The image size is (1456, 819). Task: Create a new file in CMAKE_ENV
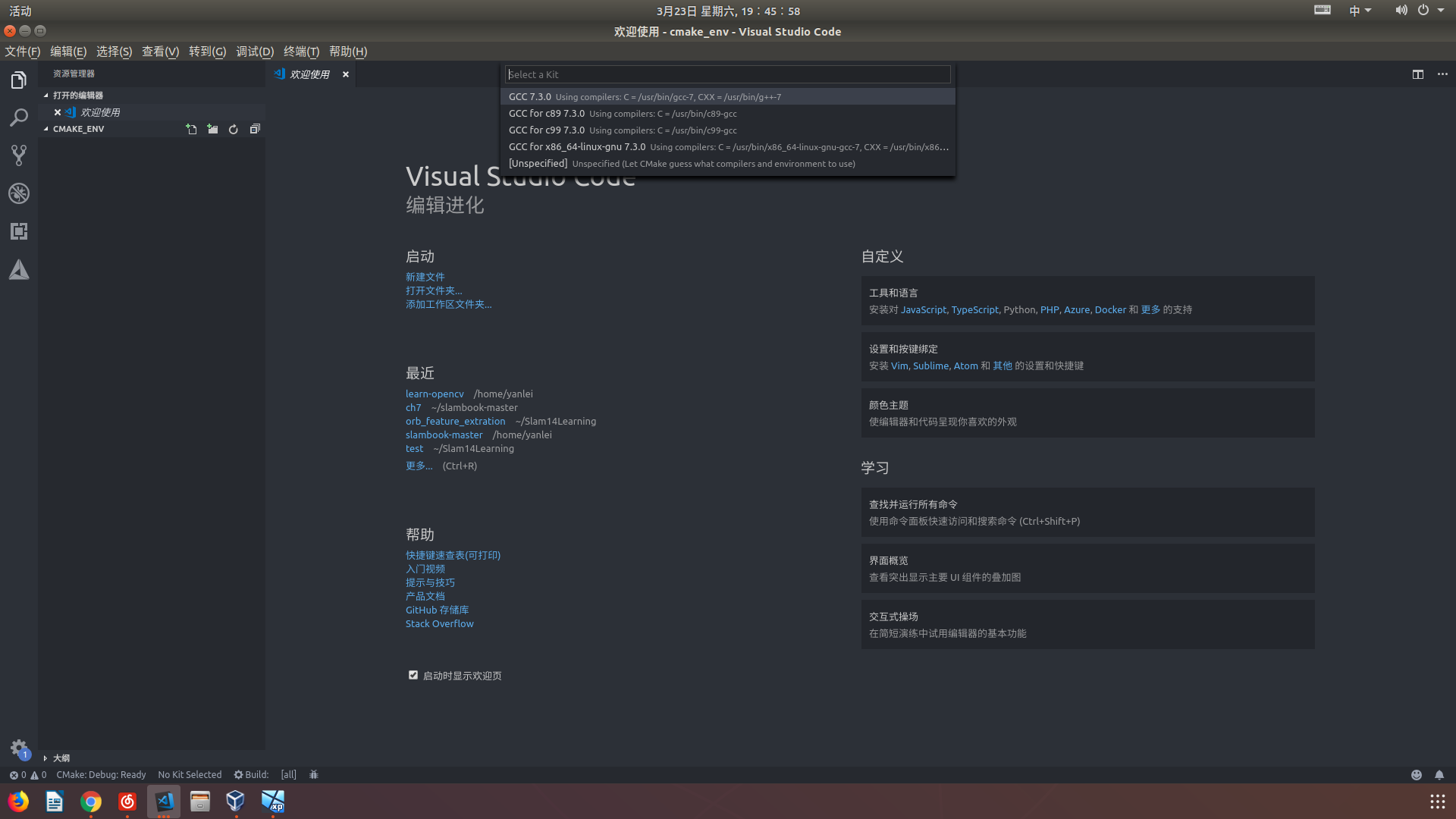pos(191,129)
